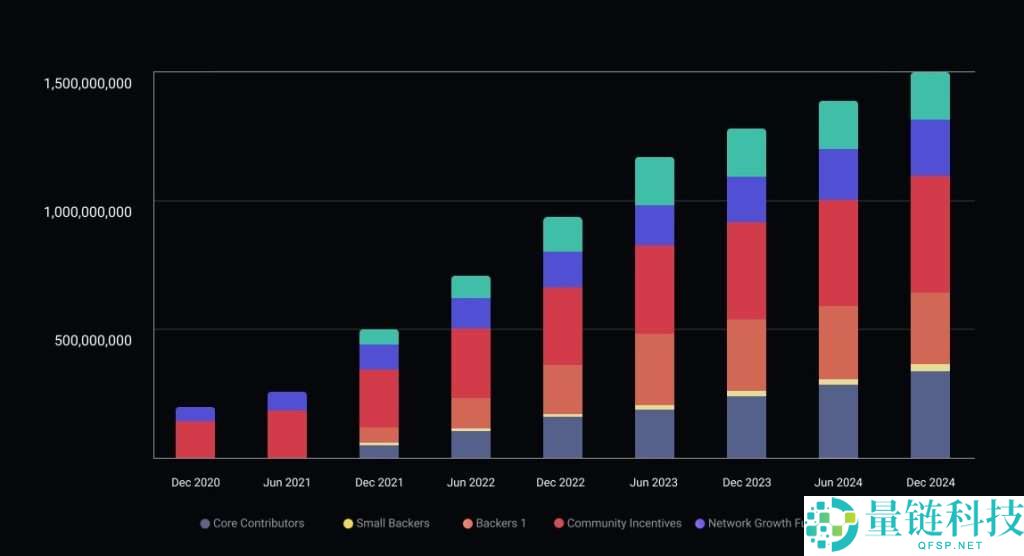Click the red Community Incentives legend dot
The width and height of the screenshot is (1024, 556).
(559, 524)
